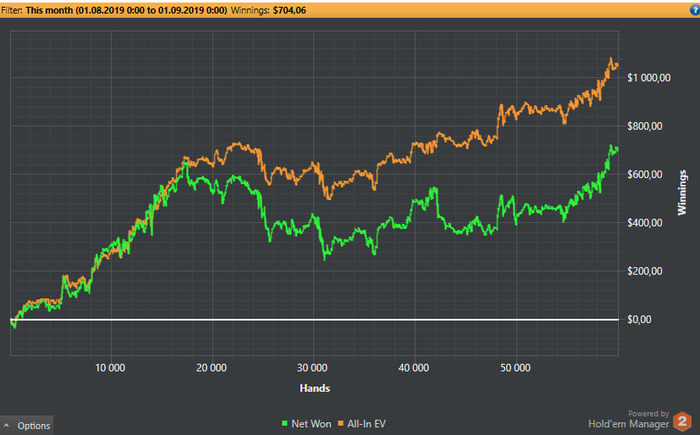Click the $600,00 axis label
700x435 pixels.
click(645, 174)
